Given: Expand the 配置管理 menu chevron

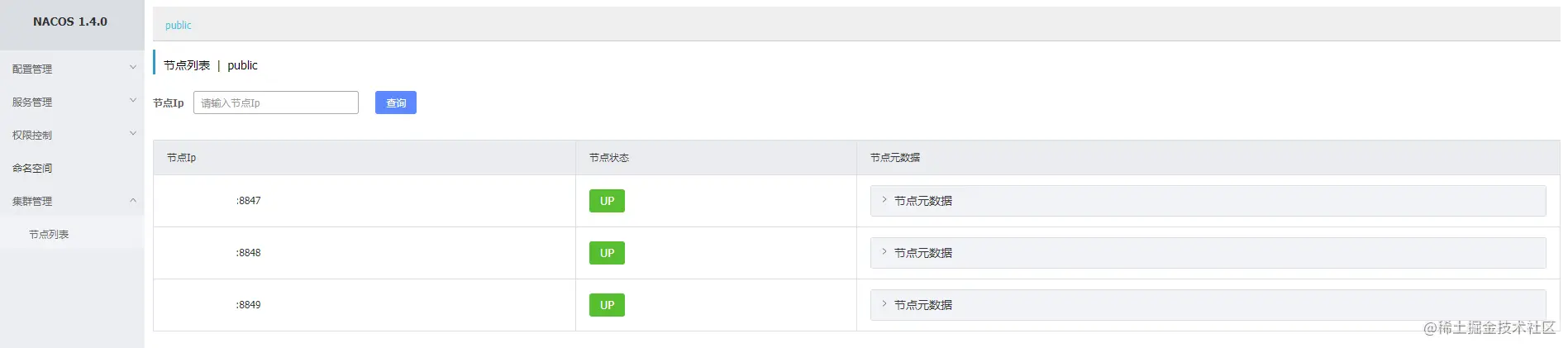Looking at the screenshot, I should coord(132,68).
